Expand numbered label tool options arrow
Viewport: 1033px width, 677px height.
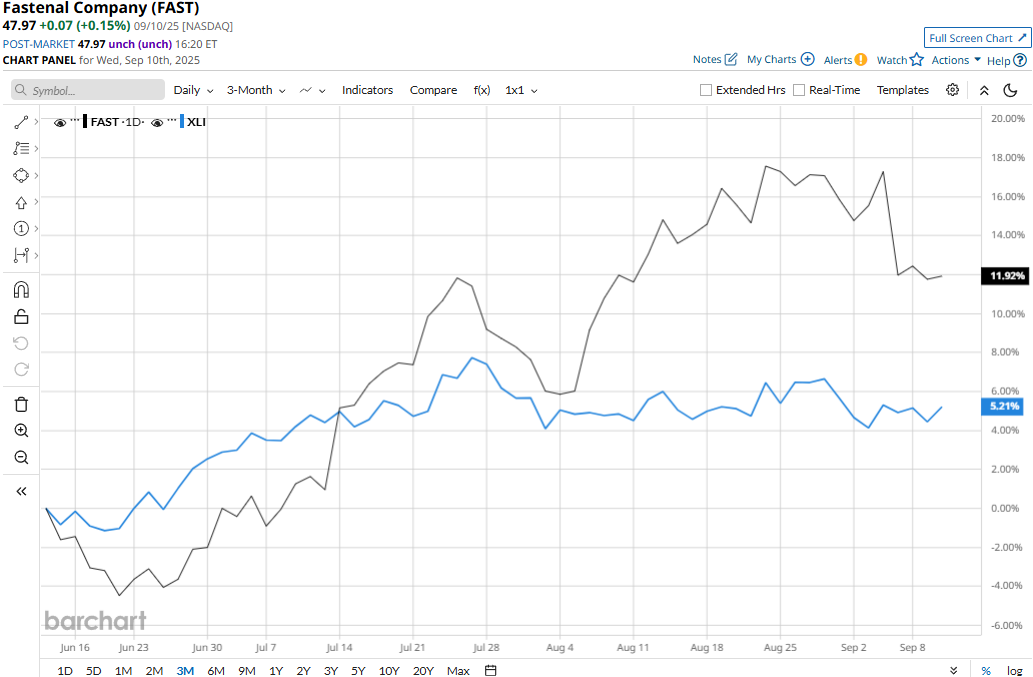point(36,229)
